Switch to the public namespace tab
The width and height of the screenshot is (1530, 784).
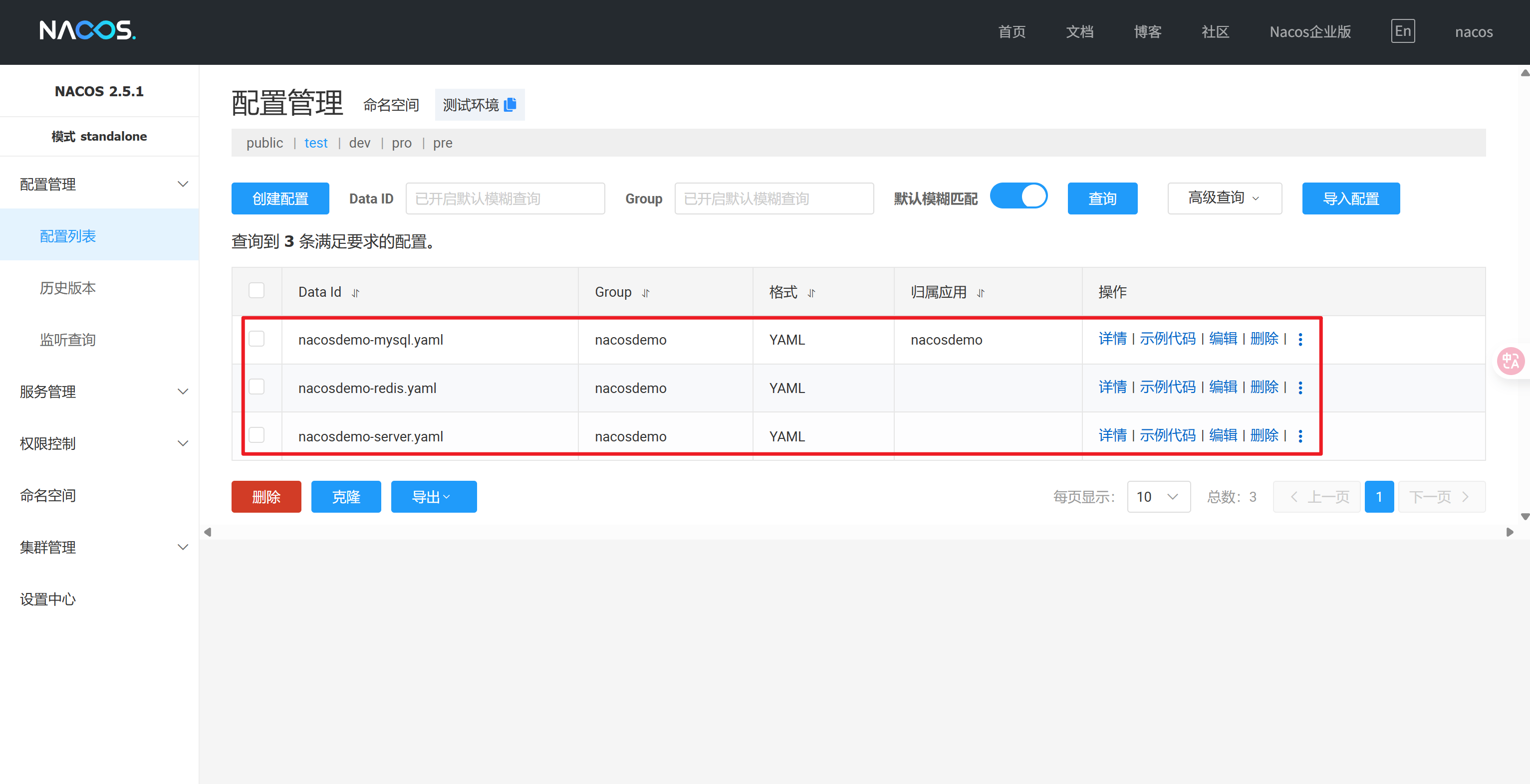(264, 143)
